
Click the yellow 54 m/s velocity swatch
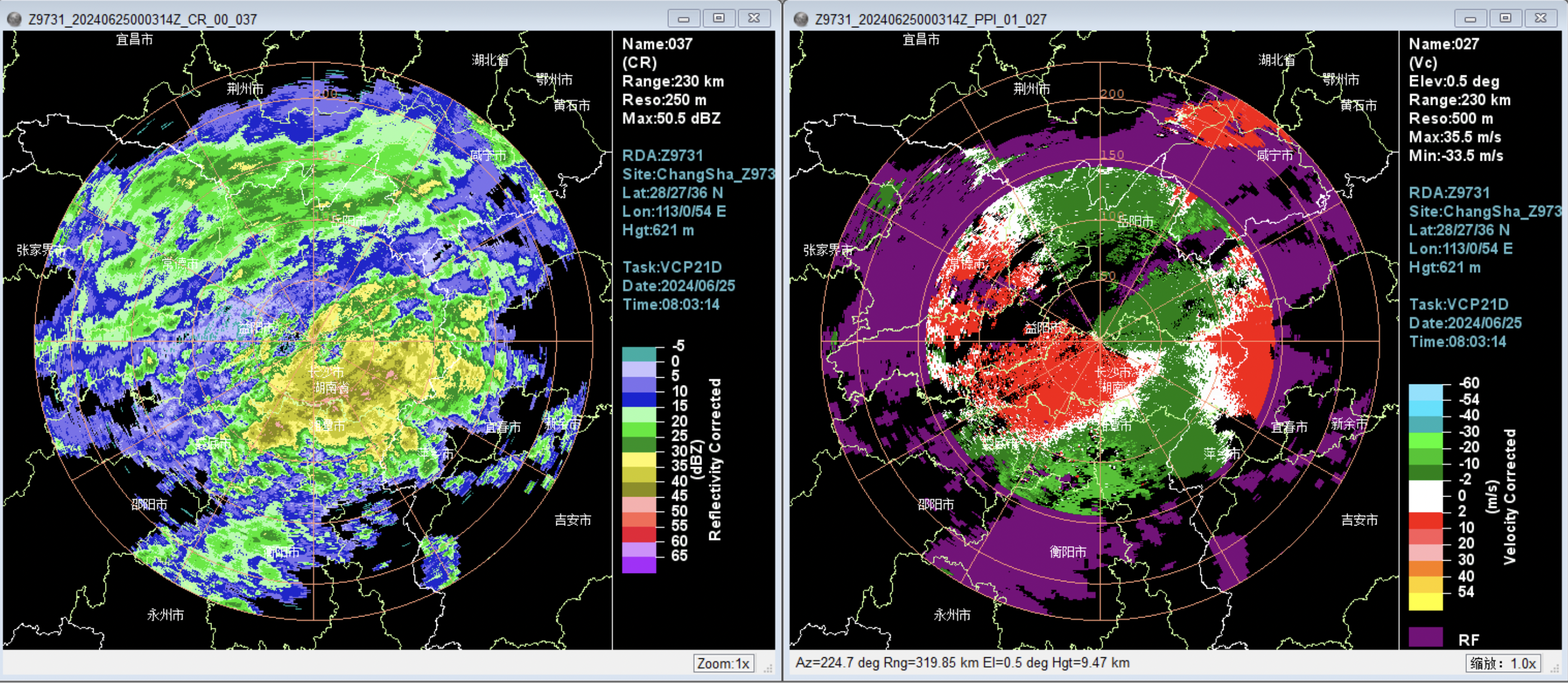(1425, 601)
